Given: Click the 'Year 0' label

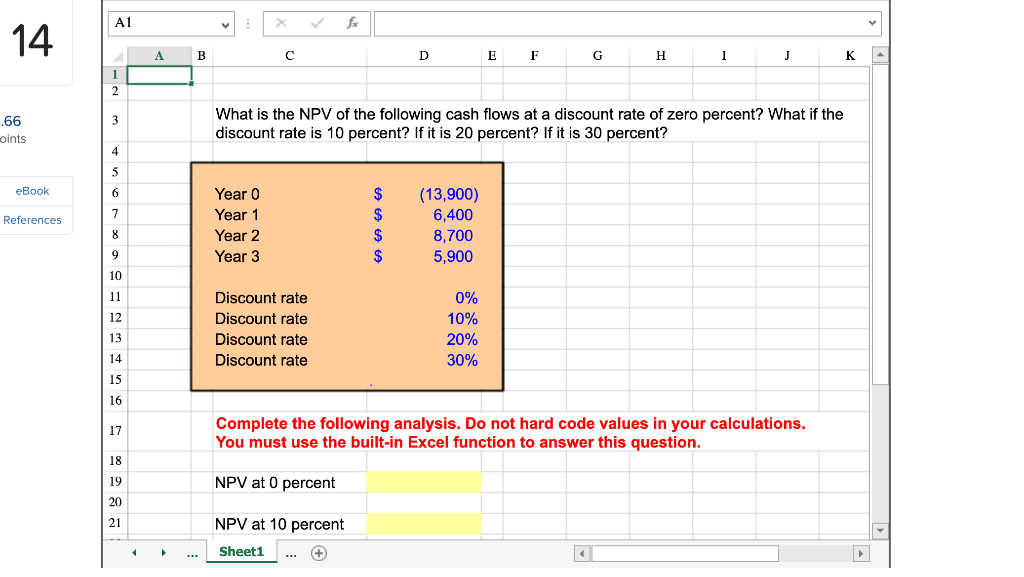Looking at the screenshot, I should point(237,195).
